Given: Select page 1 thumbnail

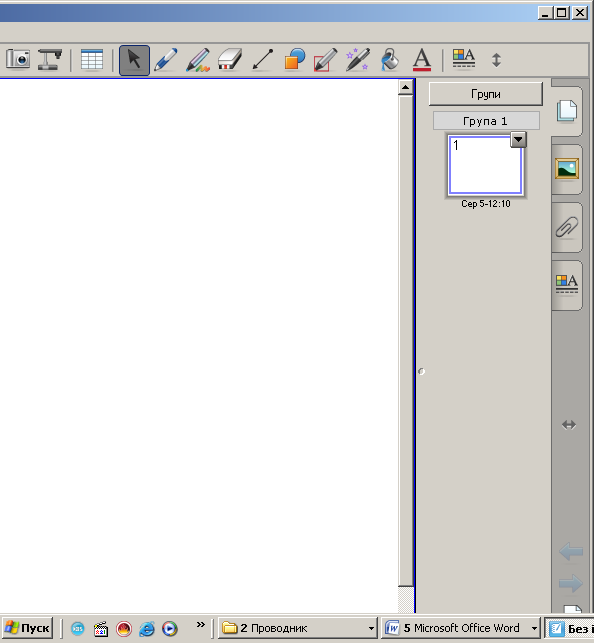Looking at the screenshot, I should coord(485,165).
